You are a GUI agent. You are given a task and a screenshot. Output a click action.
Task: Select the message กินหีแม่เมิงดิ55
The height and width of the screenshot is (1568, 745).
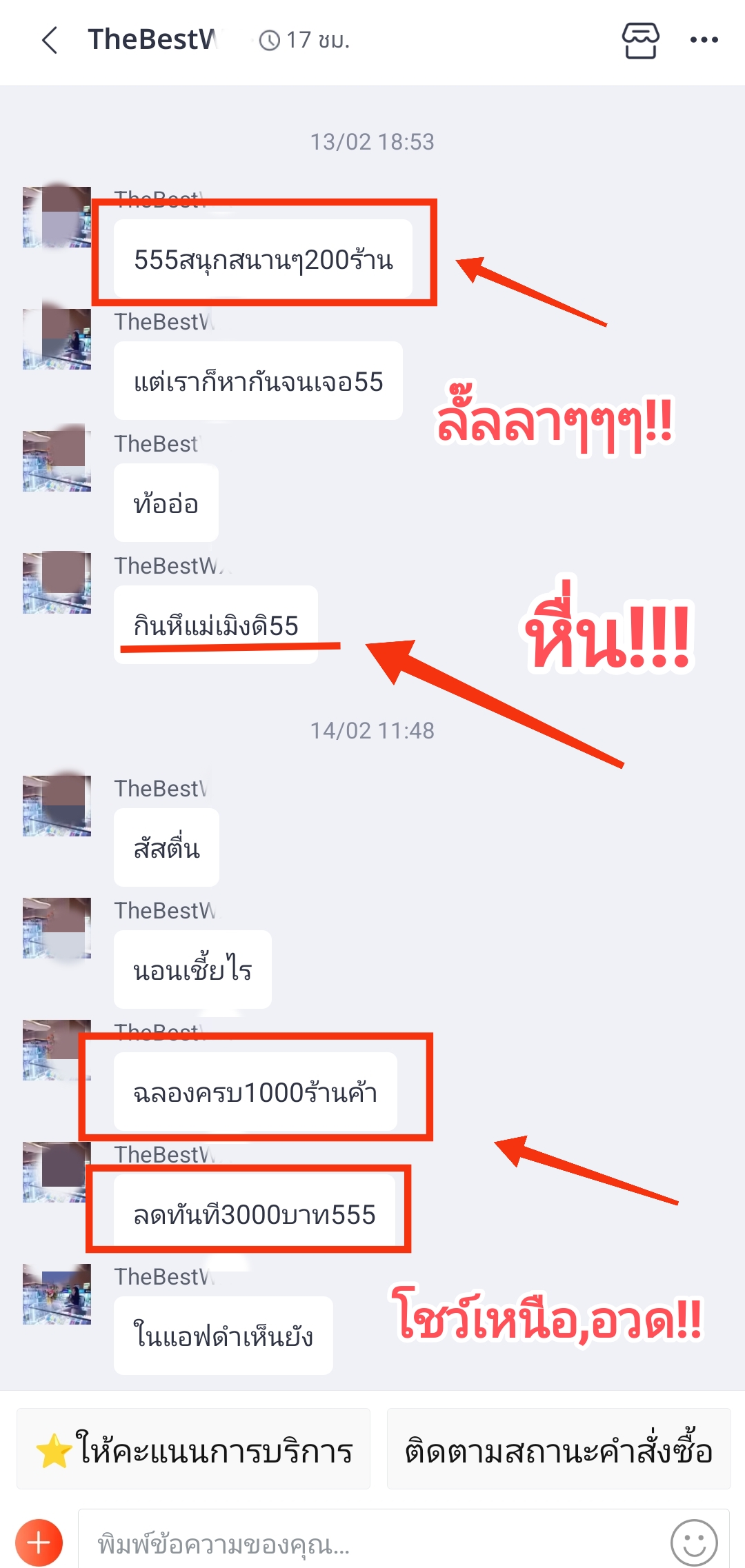click(216, 625)
